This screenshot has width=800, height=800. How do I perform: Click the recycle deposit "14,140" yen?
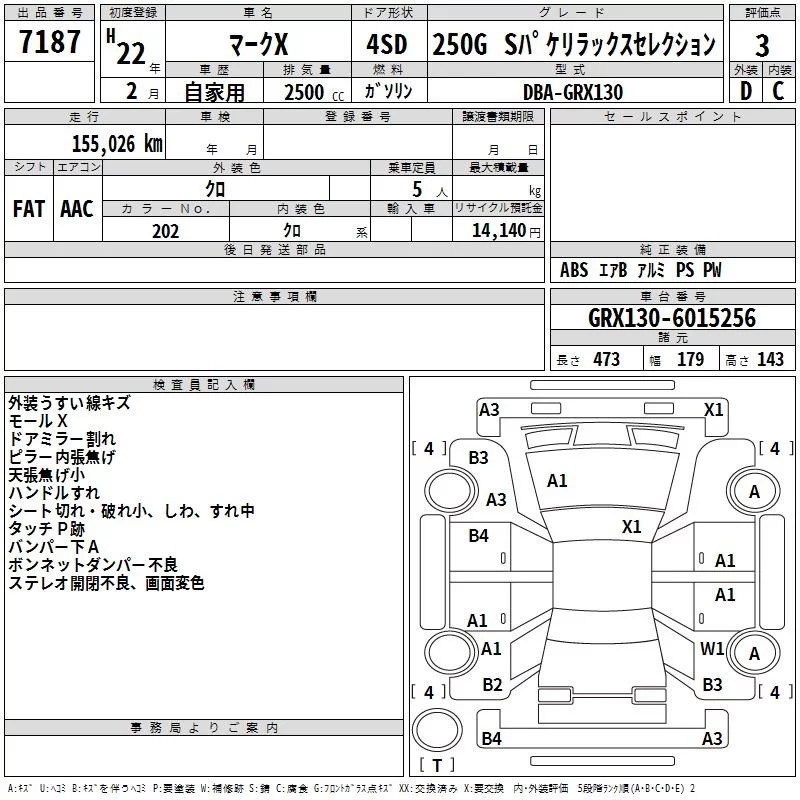(499, 231)
